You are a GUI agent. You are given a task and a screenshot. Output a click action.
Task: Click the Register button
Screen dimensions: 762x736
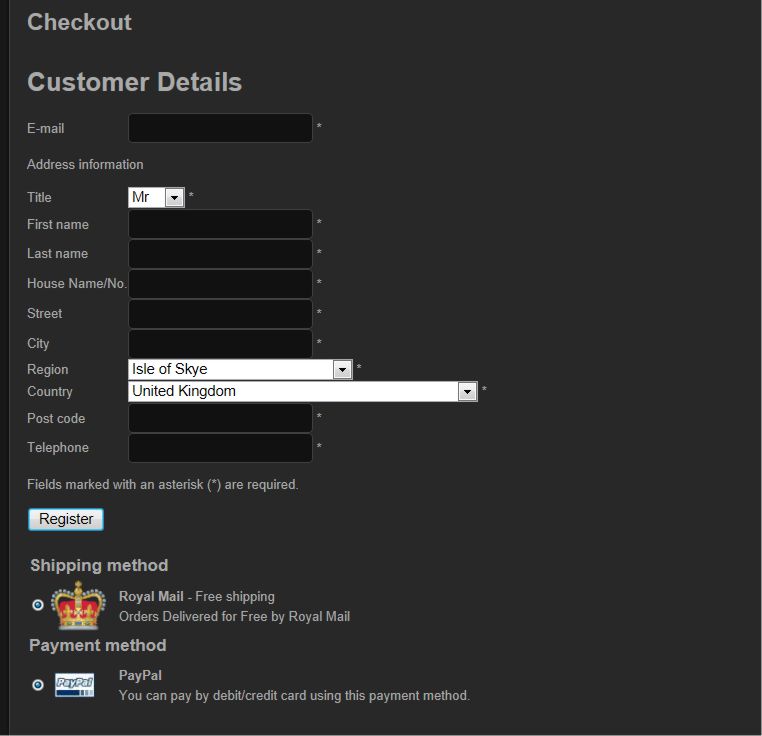click(66, 519)
